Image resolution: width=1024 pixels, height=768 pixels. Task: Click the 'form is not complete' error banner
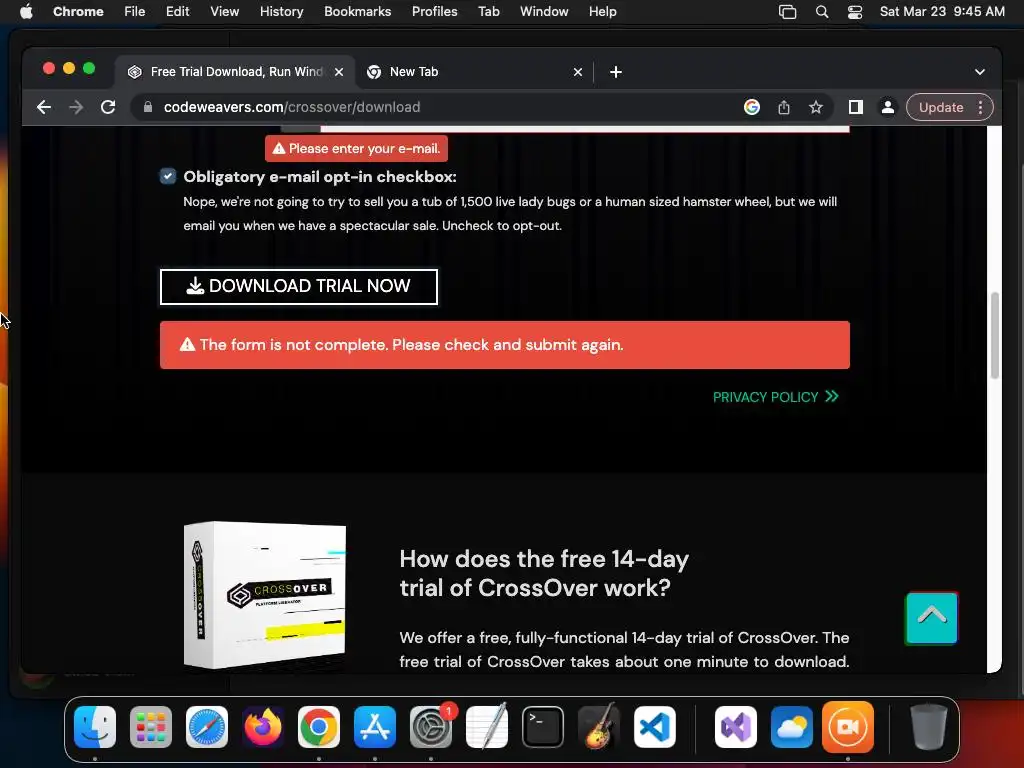[505, 345]
